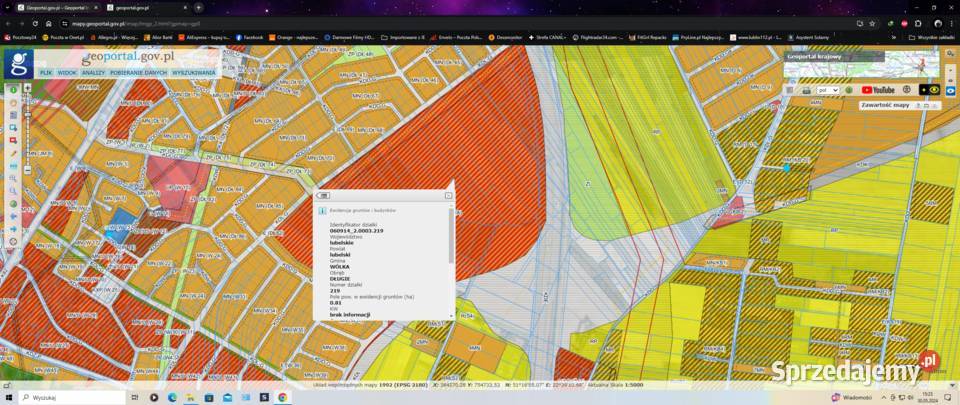Adjust the map zoom slider handle
Viewport: 960px width, 405px height.
pyautogui.click(x=28, y=114)
